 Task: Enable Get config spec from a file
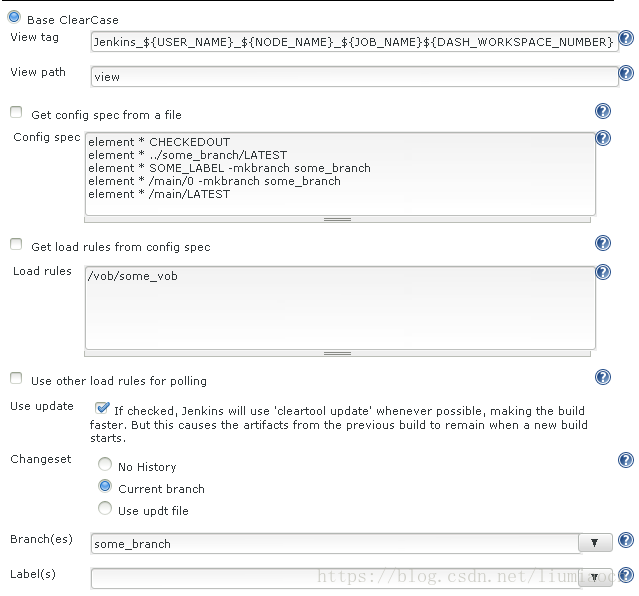tap(16, 113)
